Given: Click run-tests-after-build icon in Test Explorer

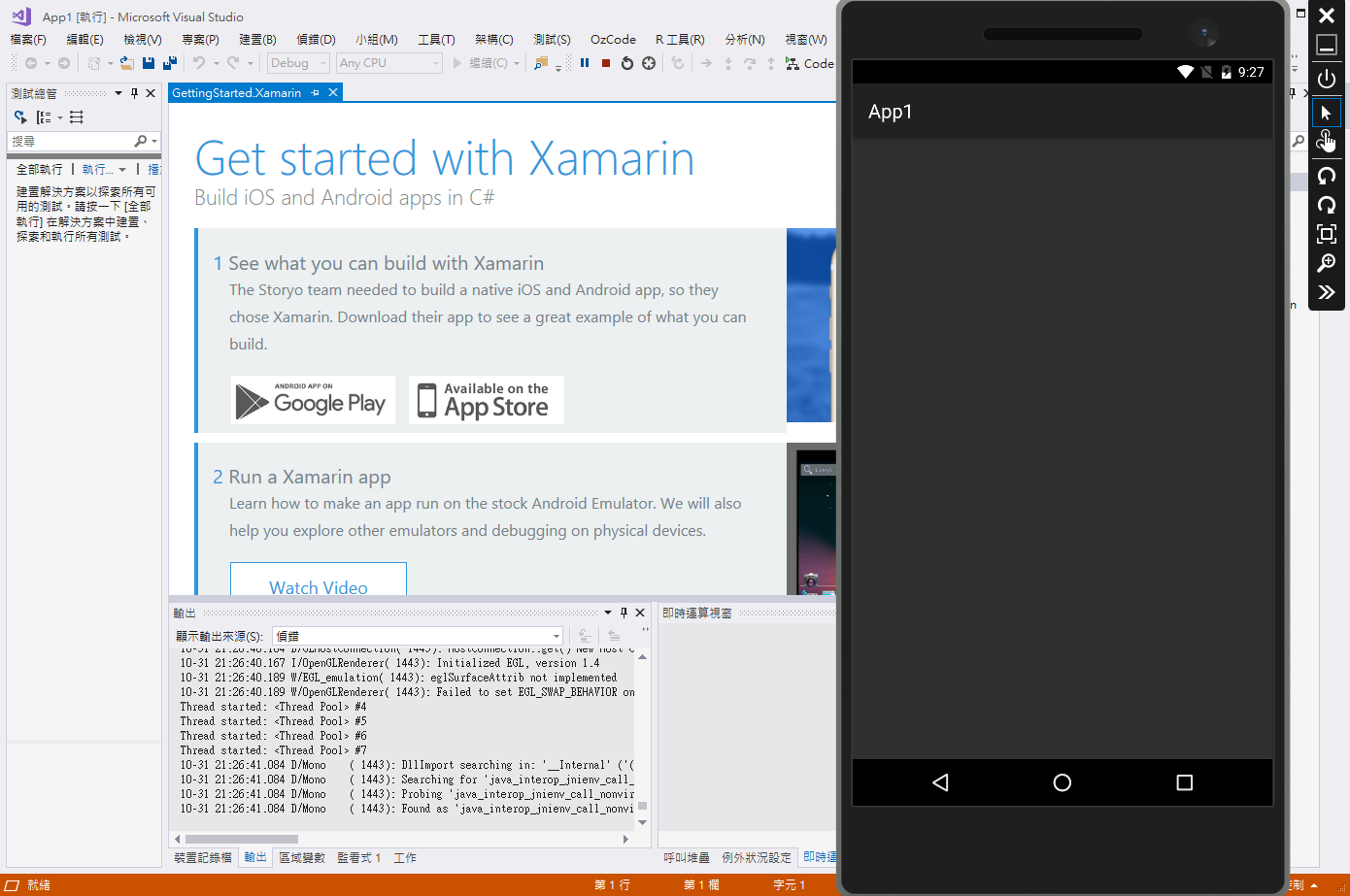Looking at the screenshot, I should click(20, 117).
